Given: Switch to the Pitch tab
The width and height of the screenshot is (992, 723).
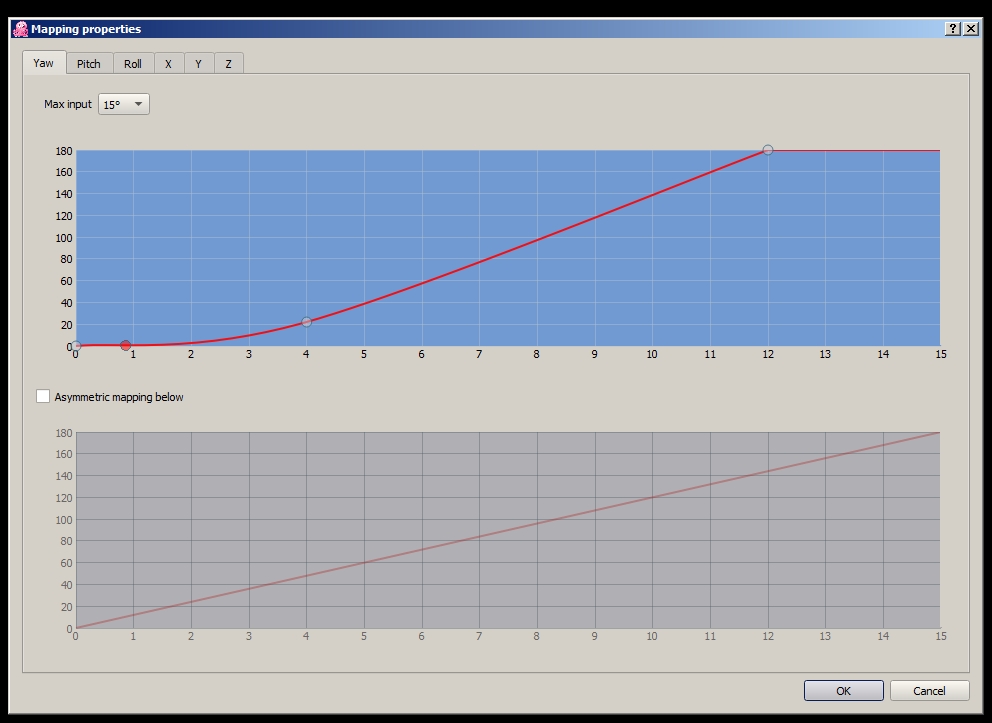Looking at the screenshot, I should coord(89,64).
